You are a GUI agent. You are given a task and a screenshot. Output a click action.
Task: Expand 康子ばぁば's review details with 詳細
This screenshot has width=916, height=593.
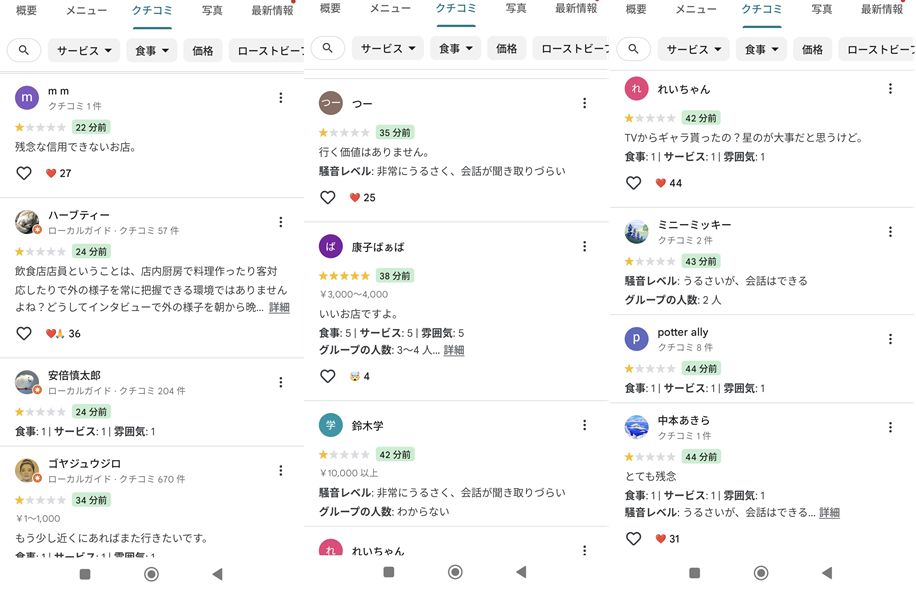(454, 350)
